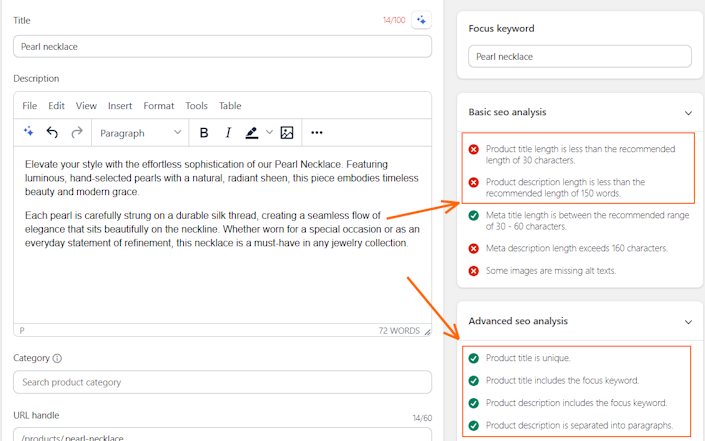Open the View menu
This screenshot has height=441, width=705.
point(86,106)
